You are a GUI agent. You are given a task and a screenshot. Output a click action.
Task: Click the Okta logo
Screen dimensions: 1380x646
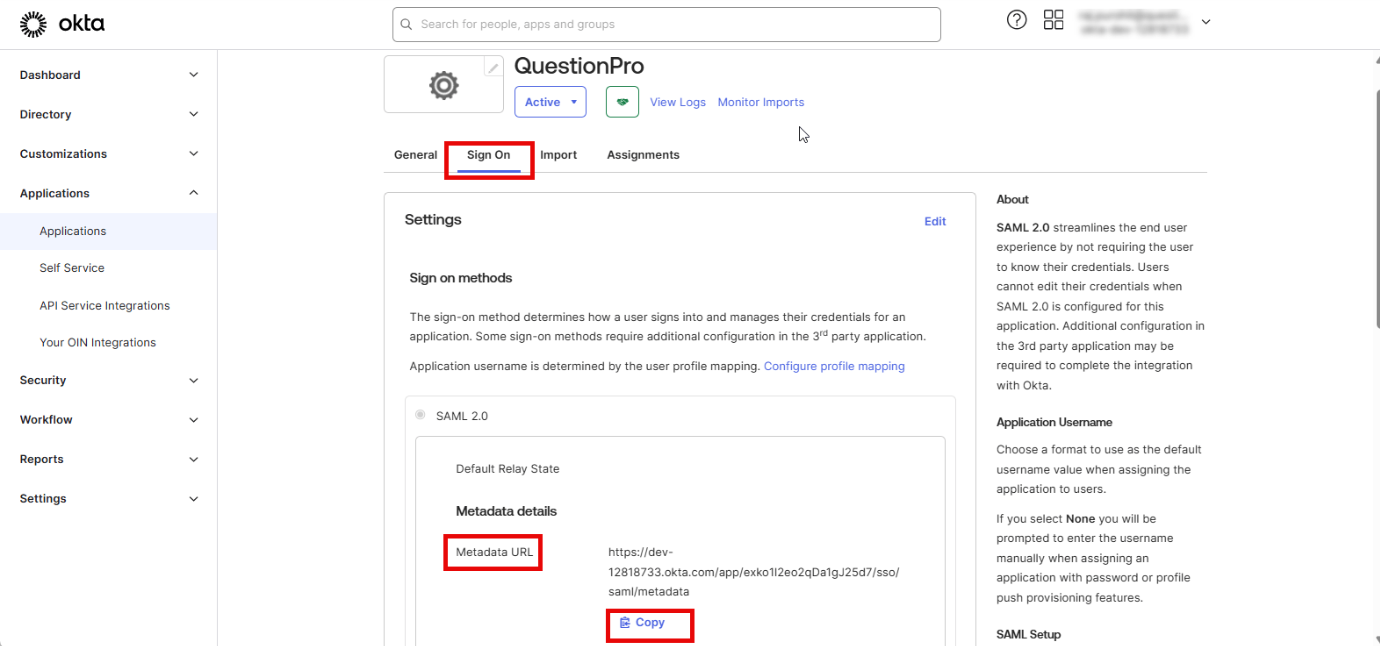point(62,24)
